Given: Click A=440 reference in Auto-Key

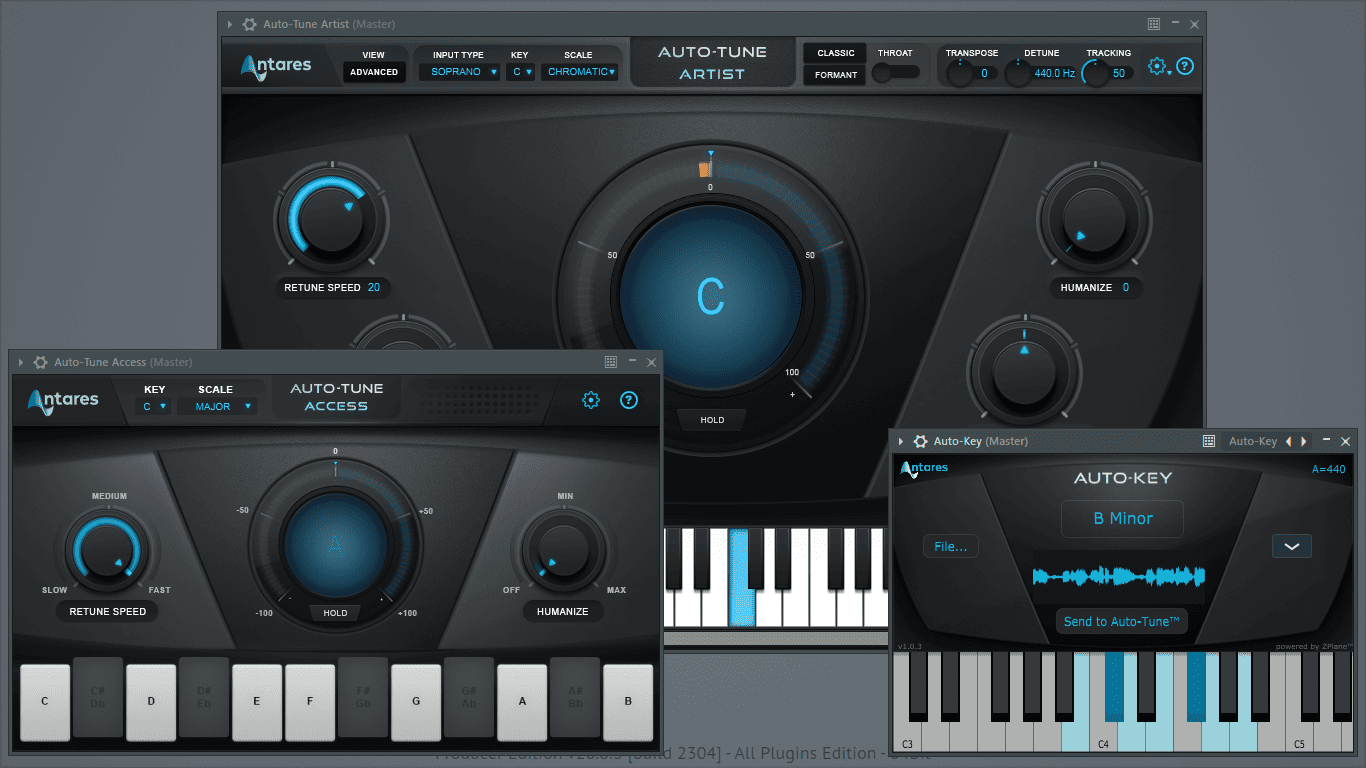Looking at the screenshot, I should (x=1329, y=469).
